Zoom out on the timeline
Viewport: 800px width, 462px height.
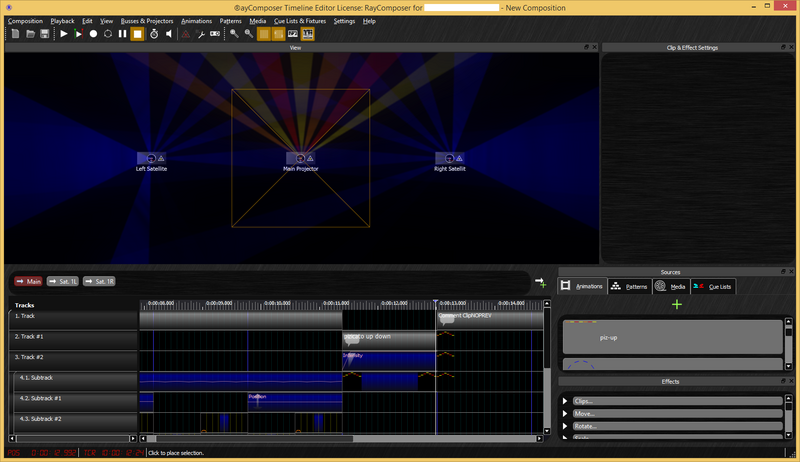[x=249, y=34]
